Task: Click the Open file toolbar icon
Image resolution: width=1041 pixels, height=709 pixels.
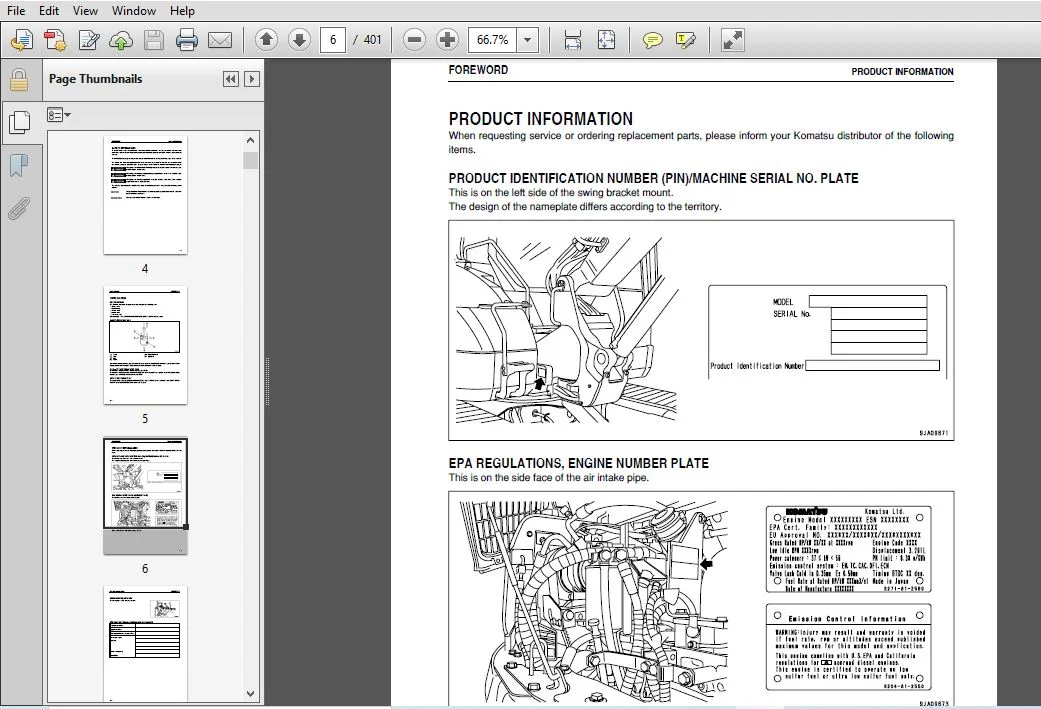Action: (x=22, y=40)
